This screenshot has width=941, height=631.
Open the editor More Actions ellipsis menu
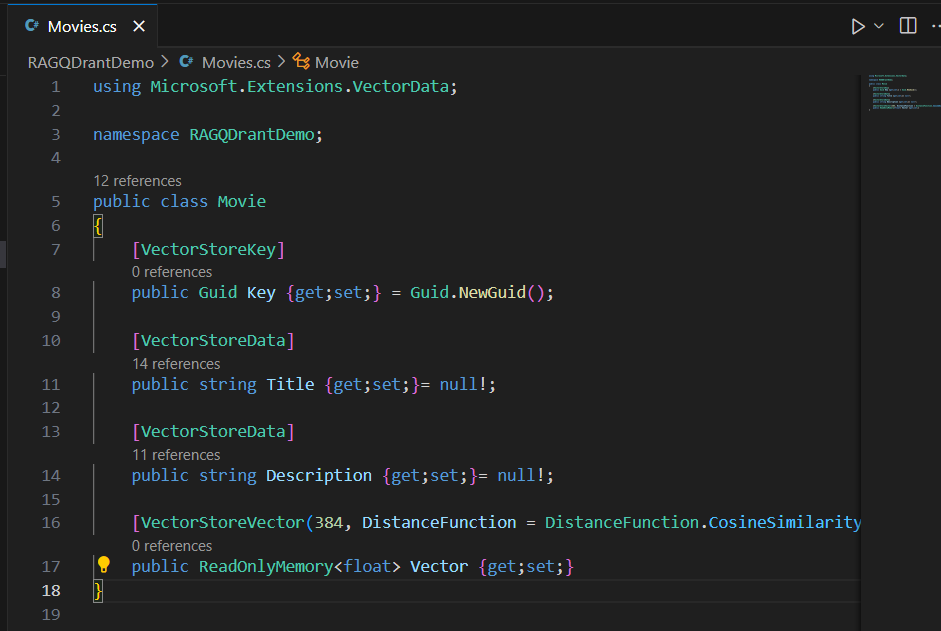(x=936, y=26)
